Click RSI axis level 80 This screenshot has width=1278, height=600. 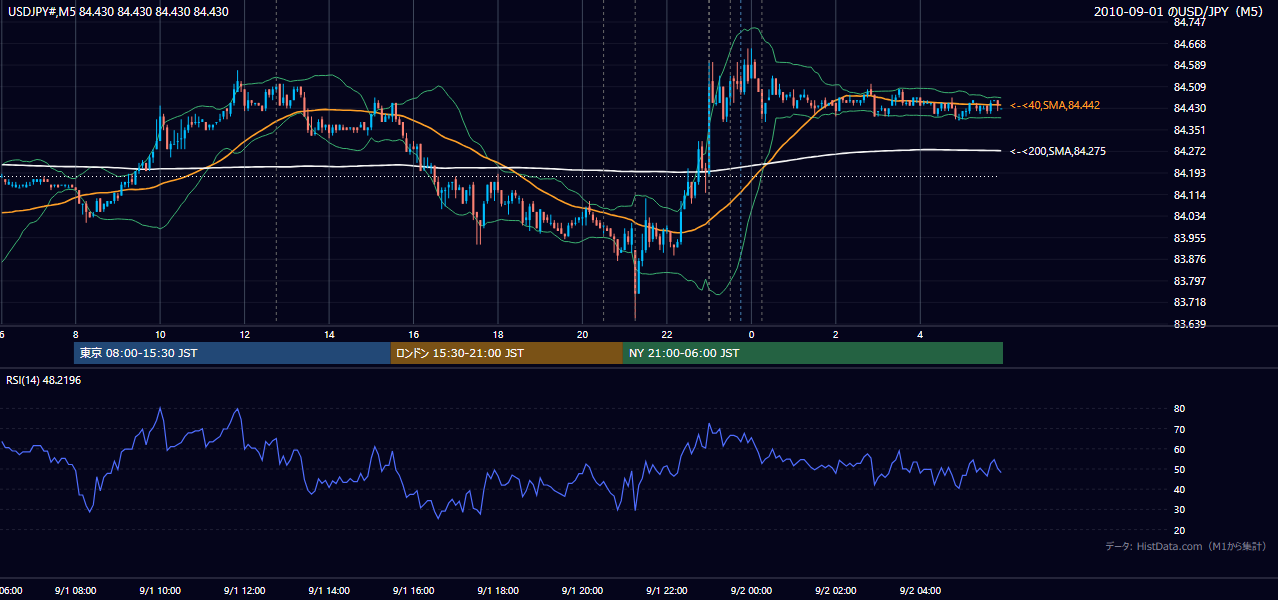[1179, 409]
